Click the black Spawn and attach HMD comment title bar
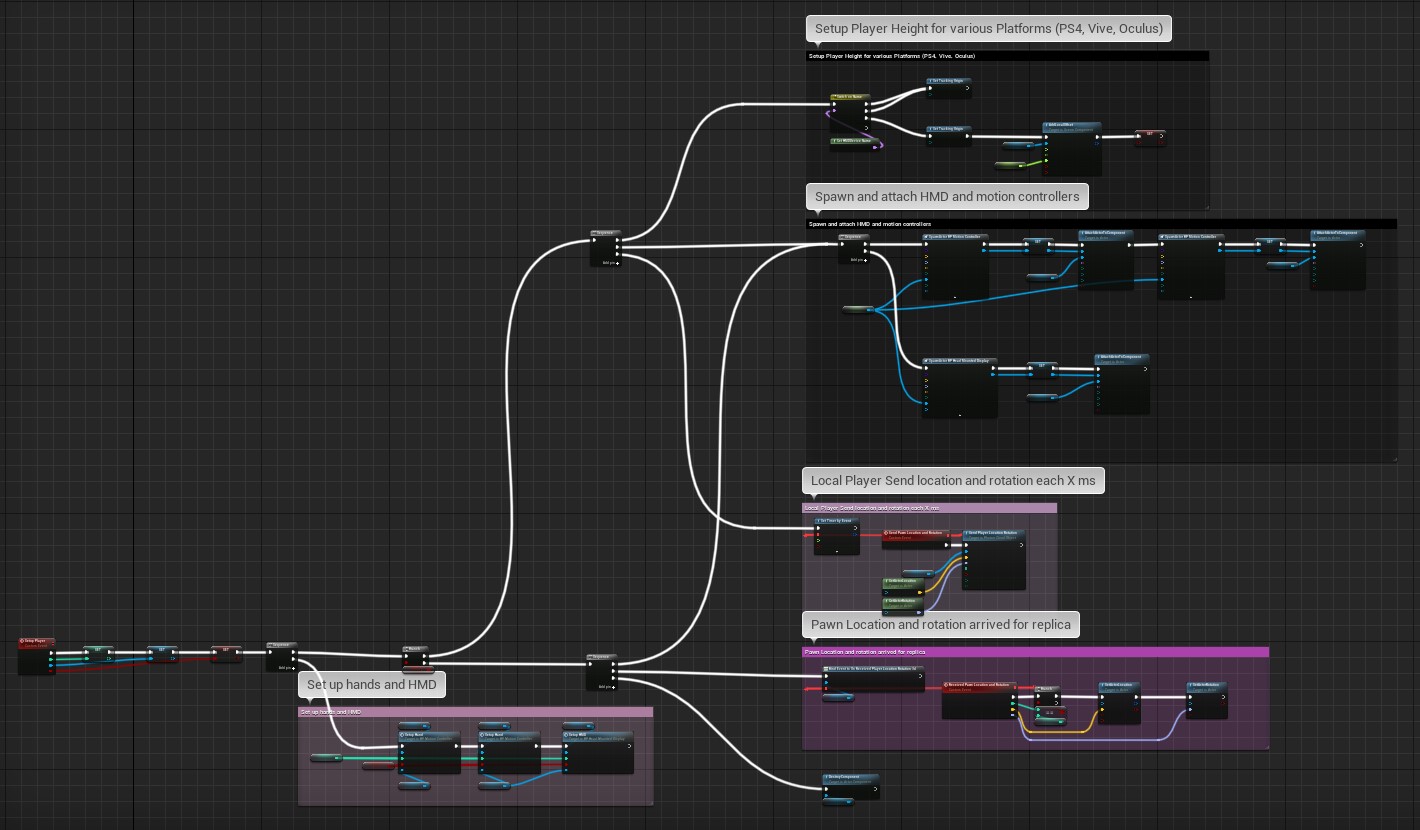 (1101, 224)
